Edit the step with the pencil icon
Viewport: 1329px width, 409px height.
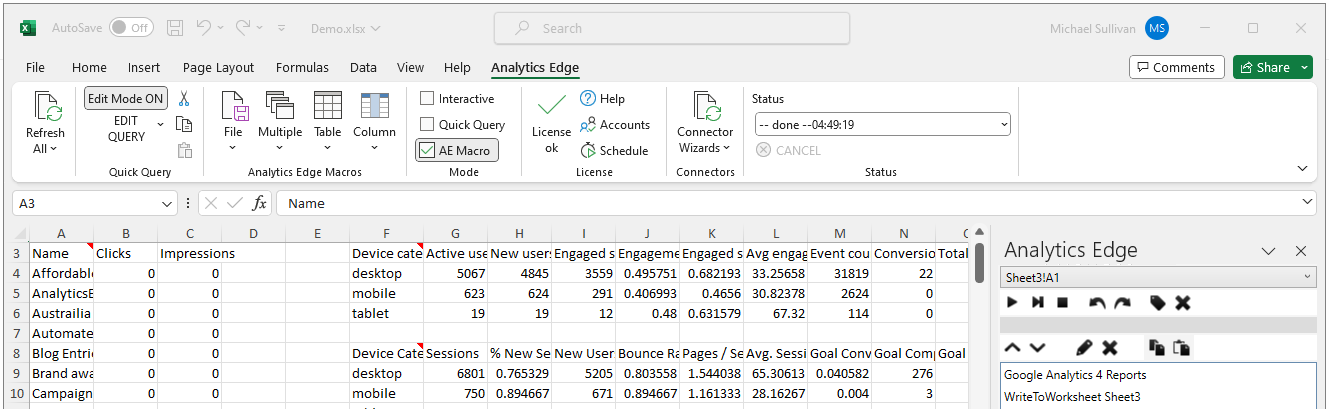[1084, 347]
